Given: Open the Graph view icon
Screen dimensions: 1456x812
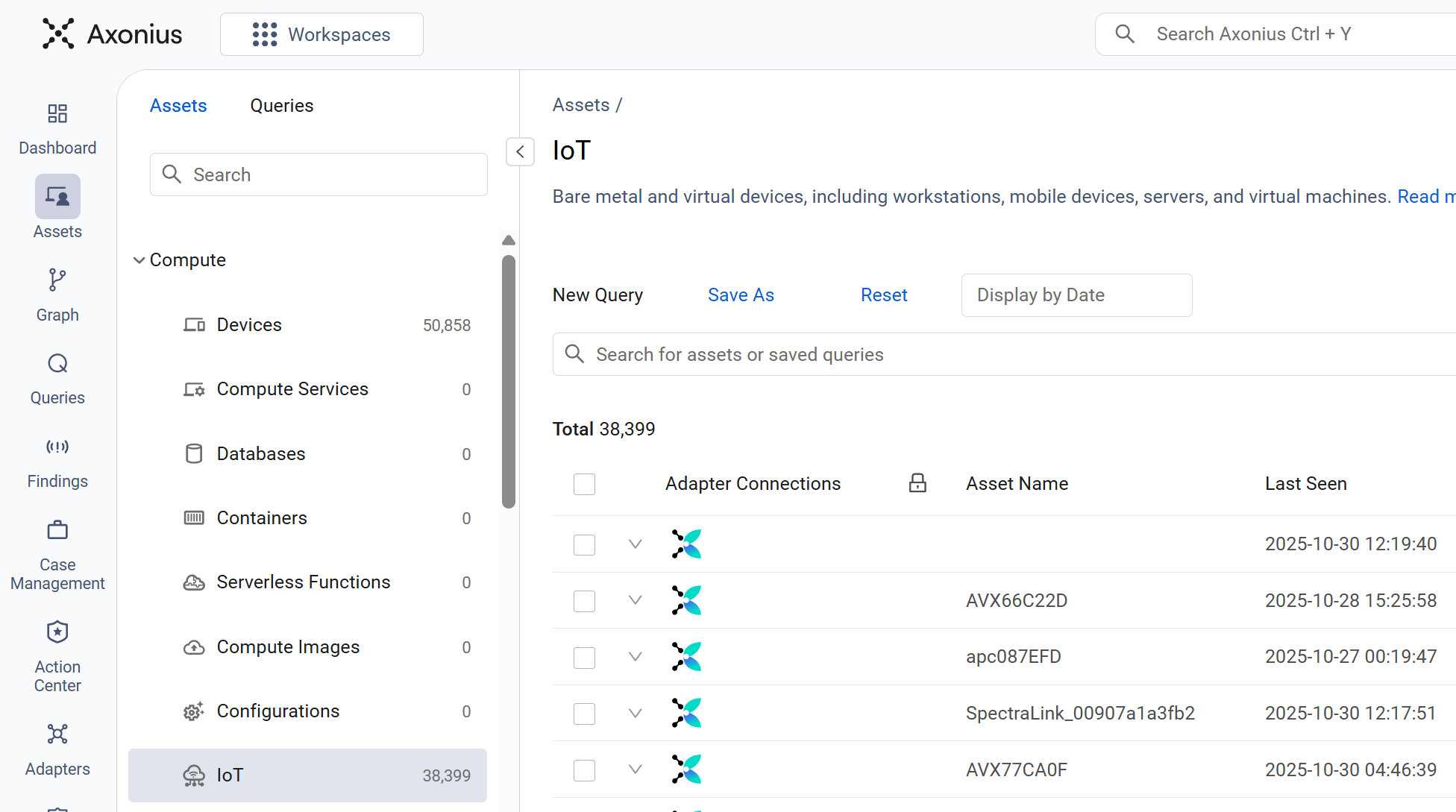Looking at the screenshot, I should pyautogui.click(x=57, y=280).
